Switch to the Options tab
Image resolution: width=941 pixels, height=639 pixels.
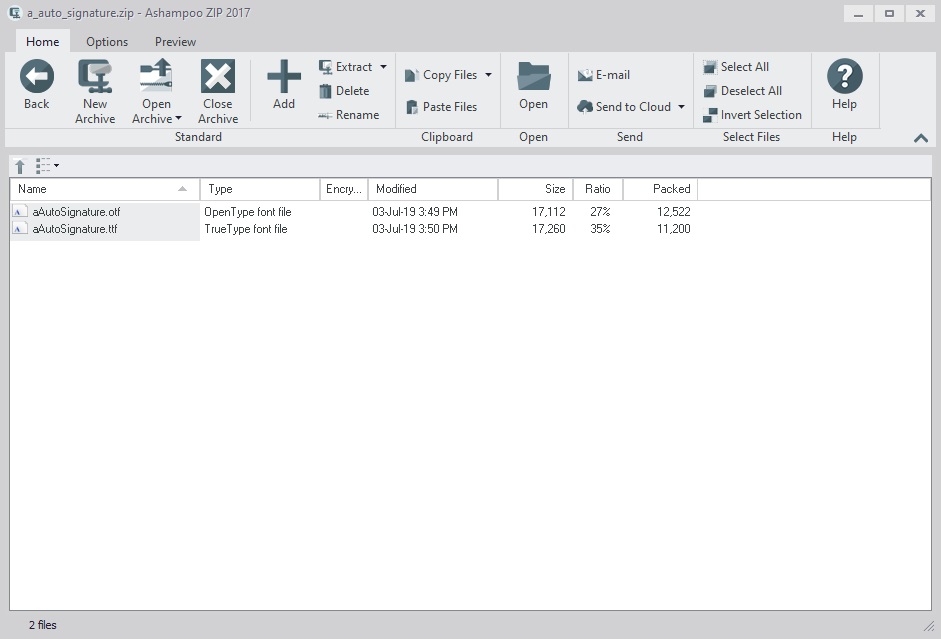pyautogui.click(x=106, y=42)
